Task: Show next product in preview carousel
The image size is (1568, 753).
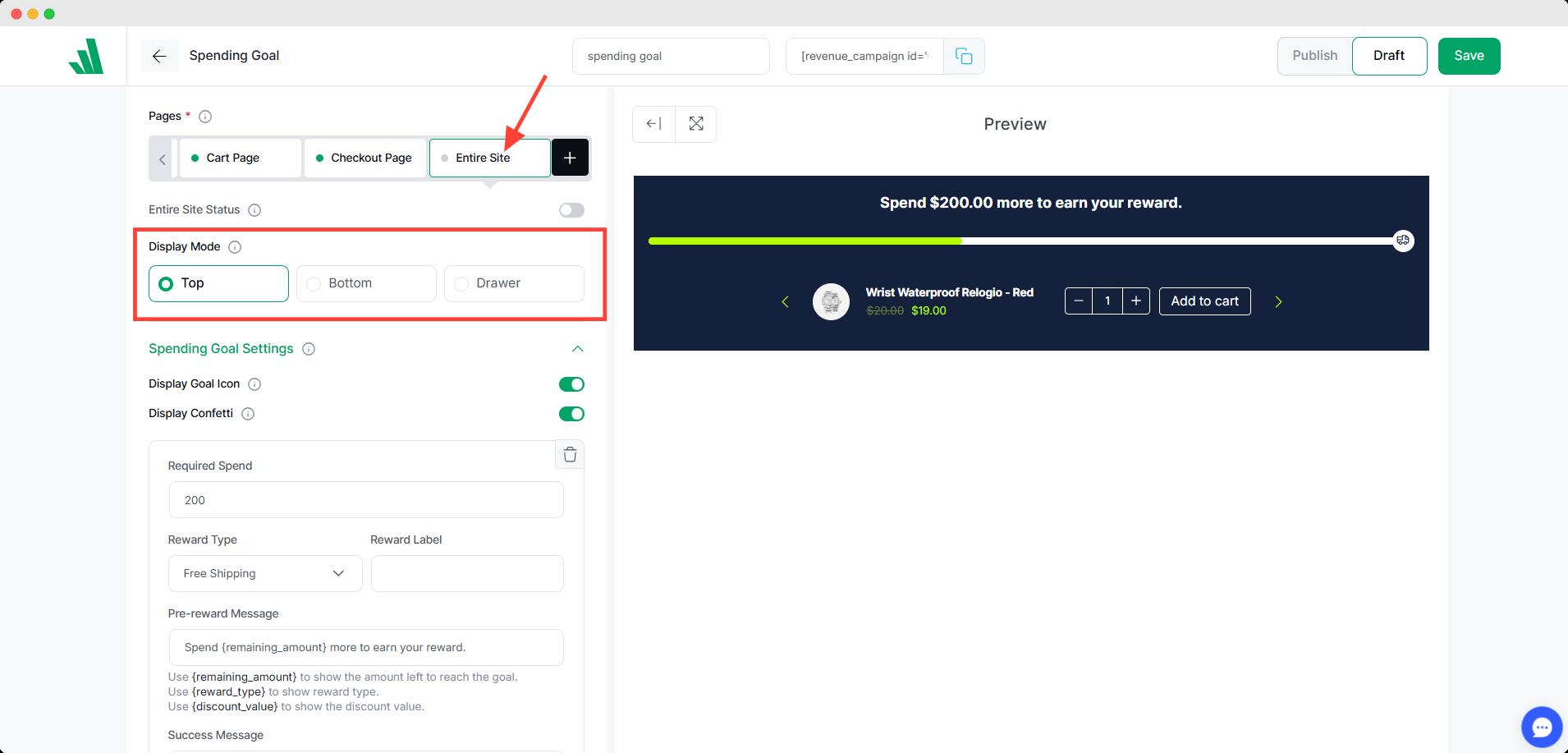Action: 1278,302
